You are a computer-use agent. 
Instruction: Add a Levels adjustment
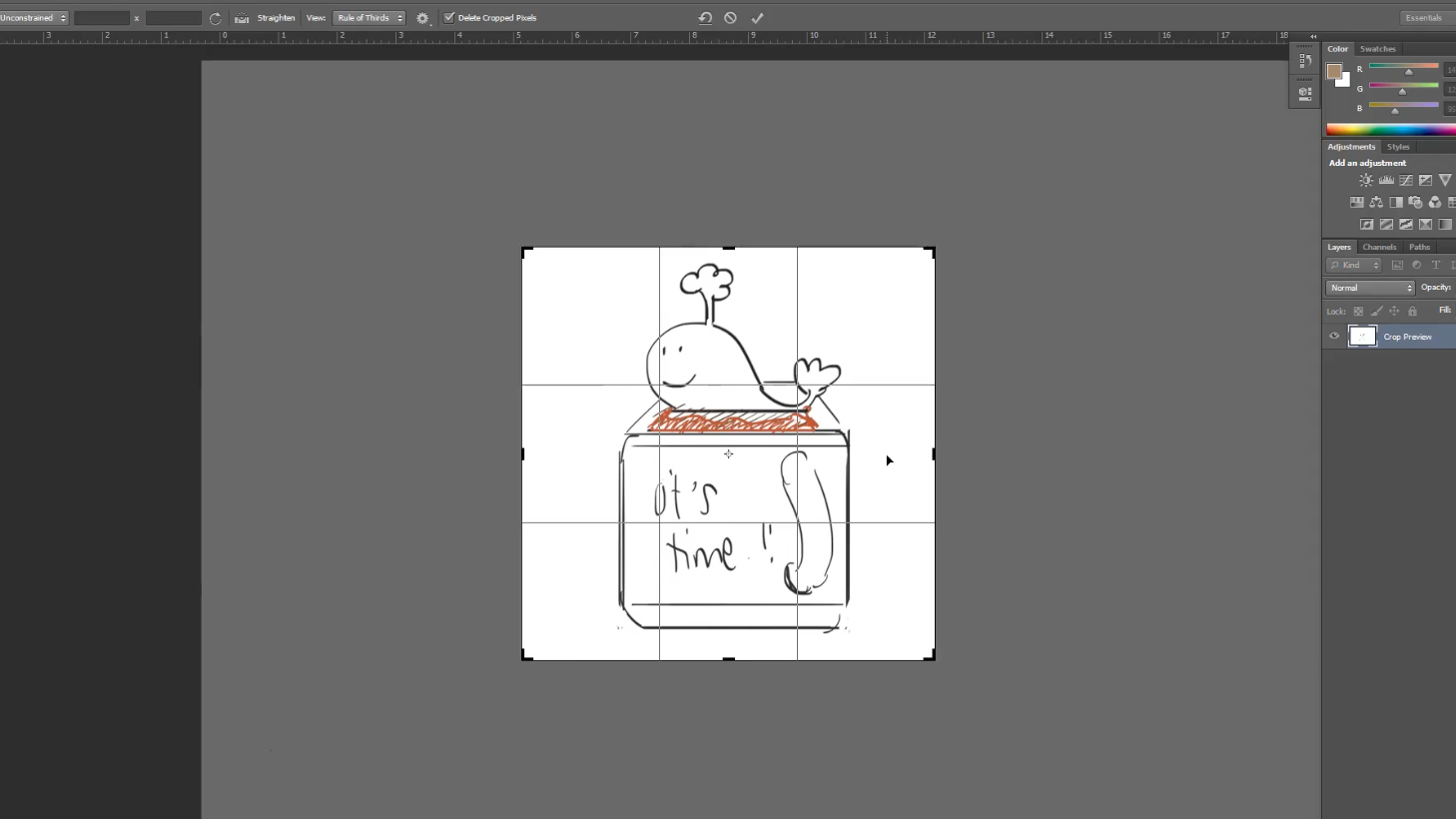point(1386,181)
